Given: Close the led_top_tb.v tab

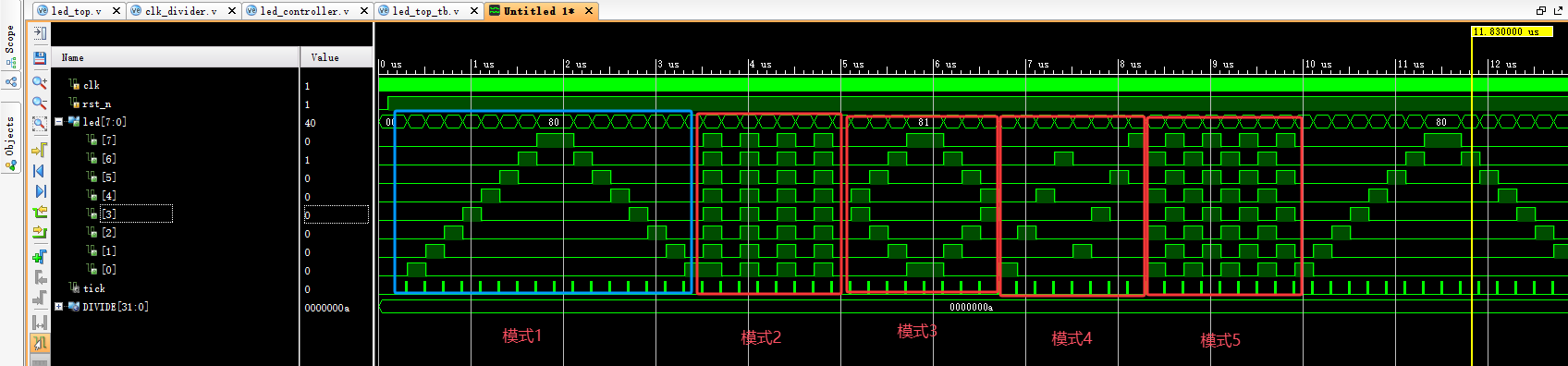Looking at the screenshot, I should [474, 11].
